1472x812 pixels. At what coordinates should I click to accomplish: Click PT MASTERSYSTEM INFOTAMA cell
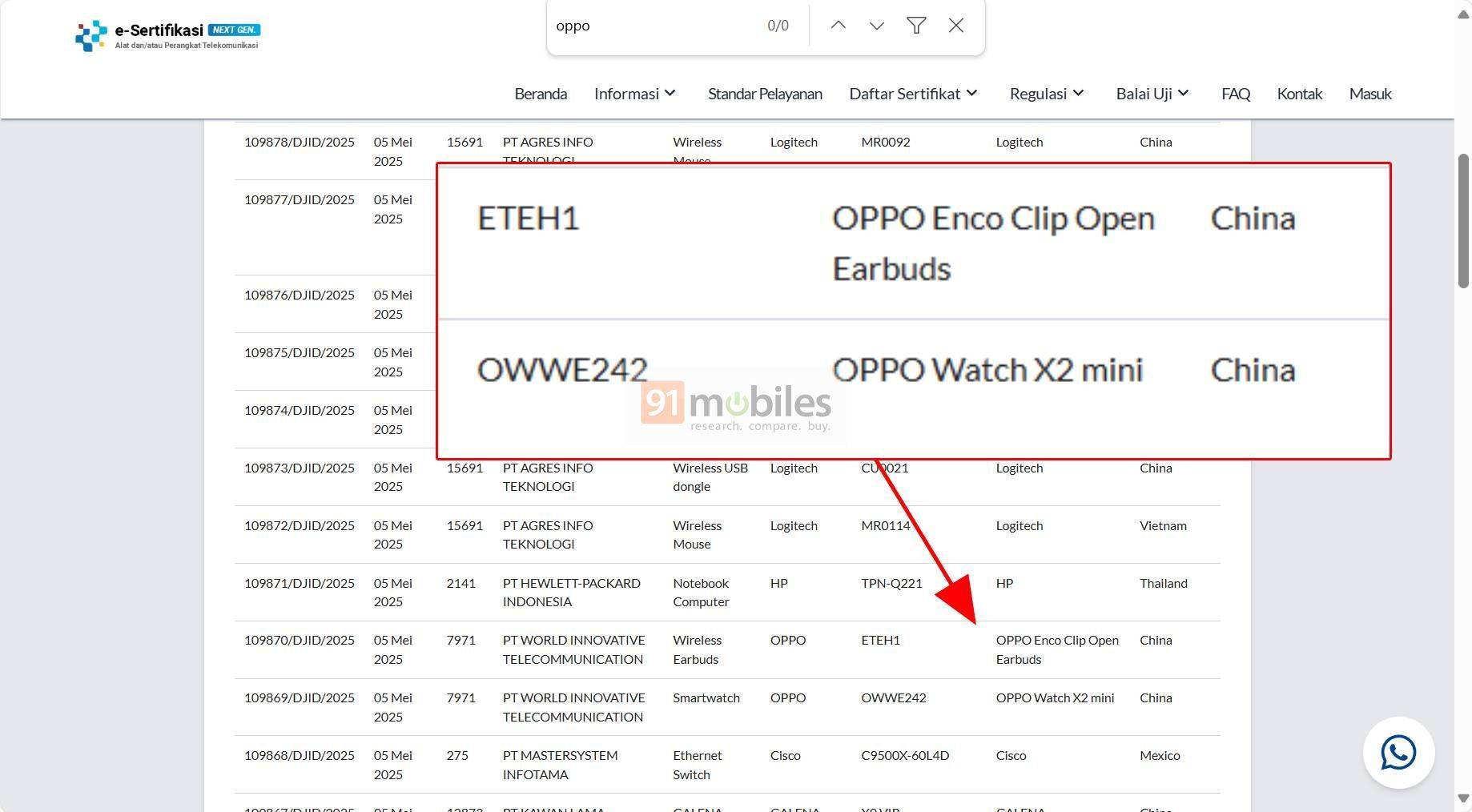pyautogui.click(x=560, y=766)
